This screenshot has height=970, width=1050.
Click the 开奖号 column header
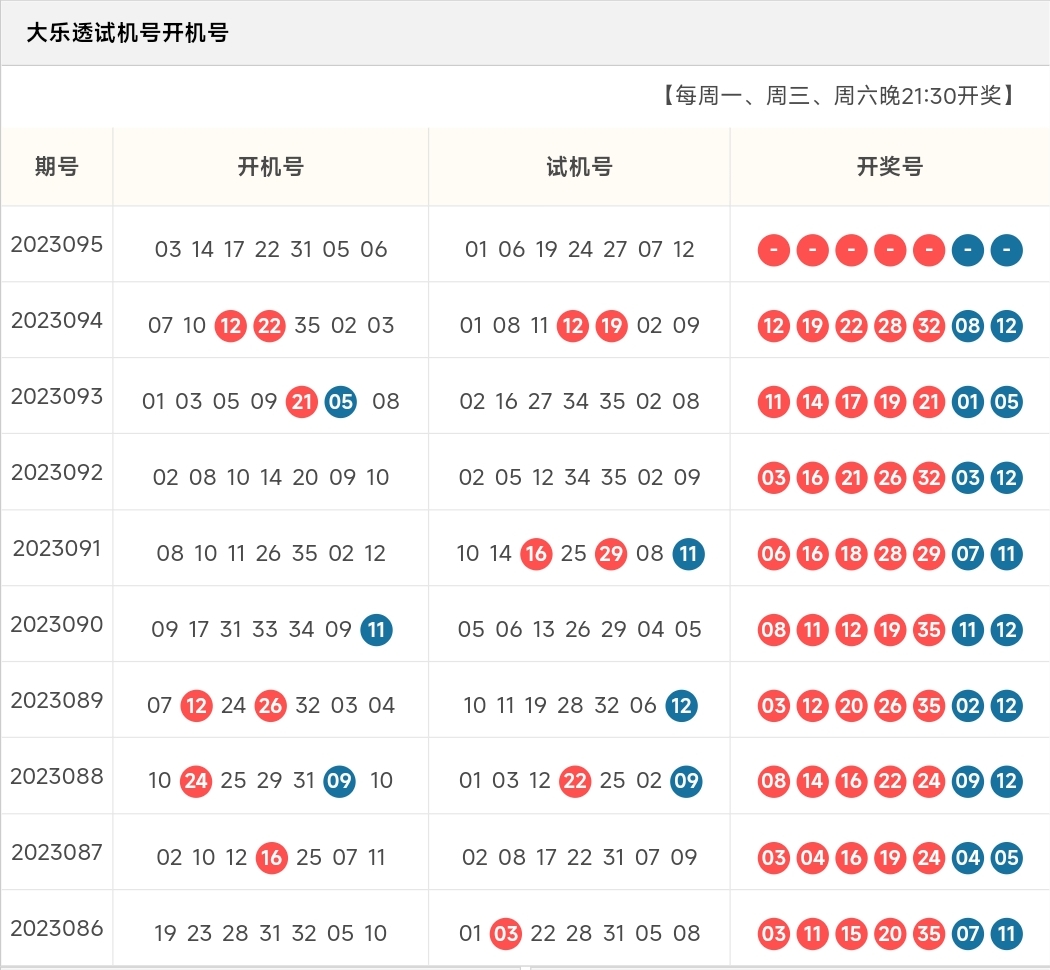[x=890, y=166]
